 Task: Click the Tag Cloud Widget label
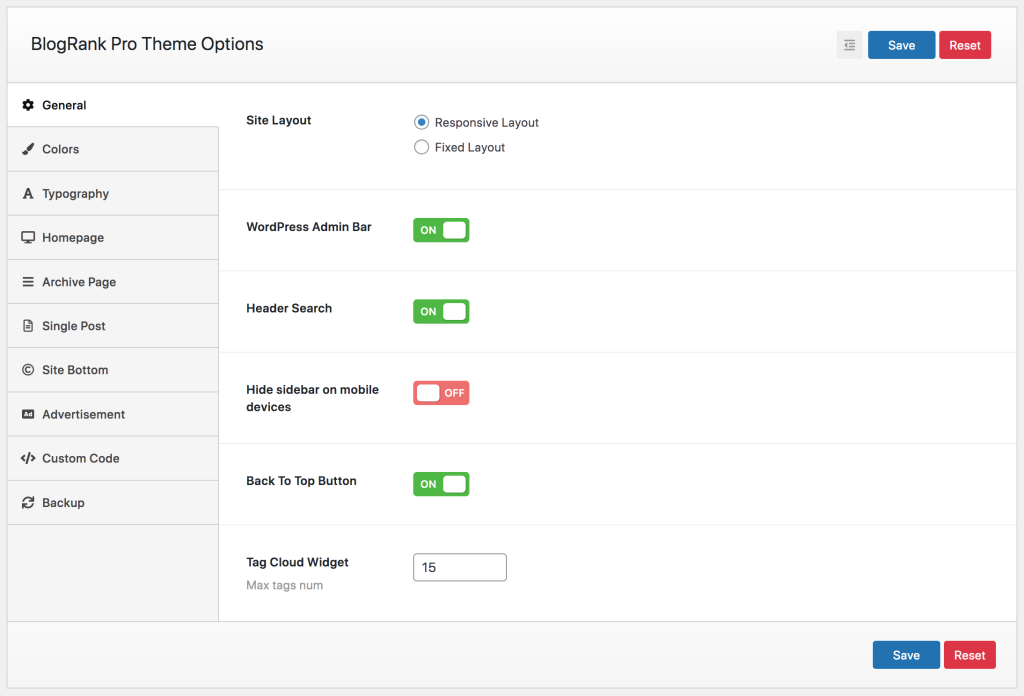click(x=297, y=562)
